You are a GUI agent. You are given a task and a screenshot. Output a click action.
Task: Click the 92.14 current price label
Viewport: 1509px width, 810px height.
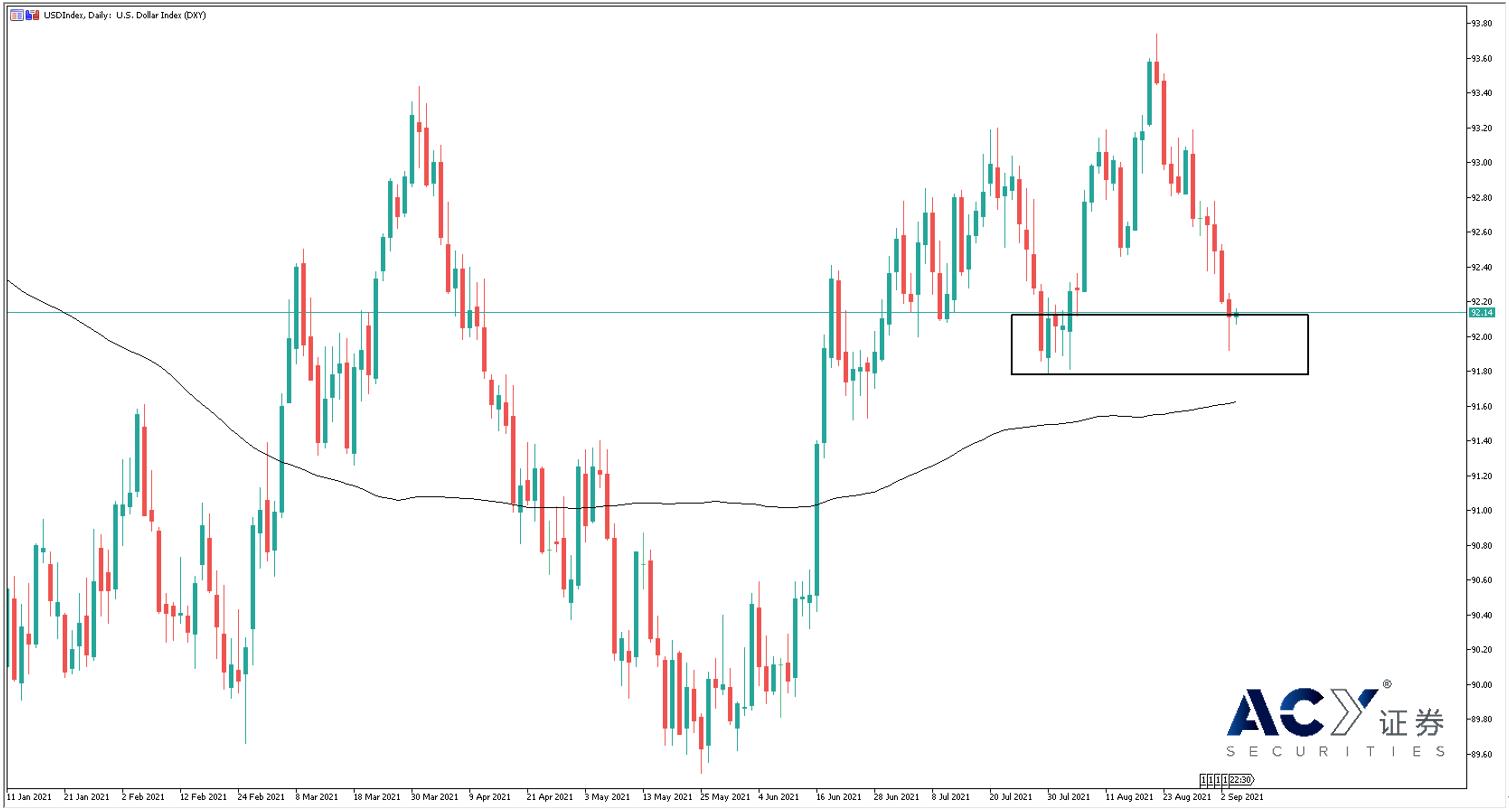pos(1481,312)
